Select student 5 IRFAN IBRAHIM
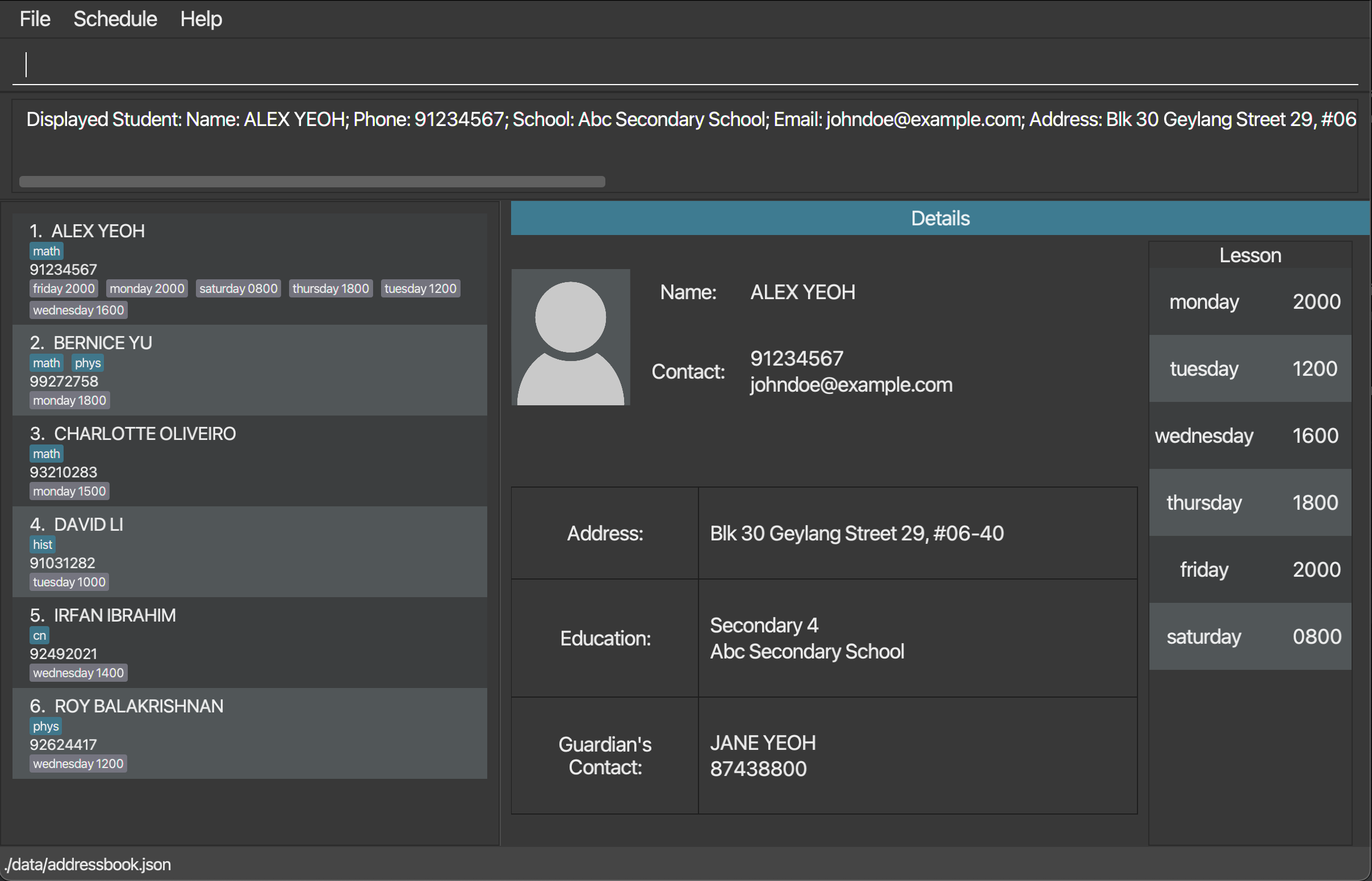Viewport: 1372px width, 881px height. pos(249,643)
